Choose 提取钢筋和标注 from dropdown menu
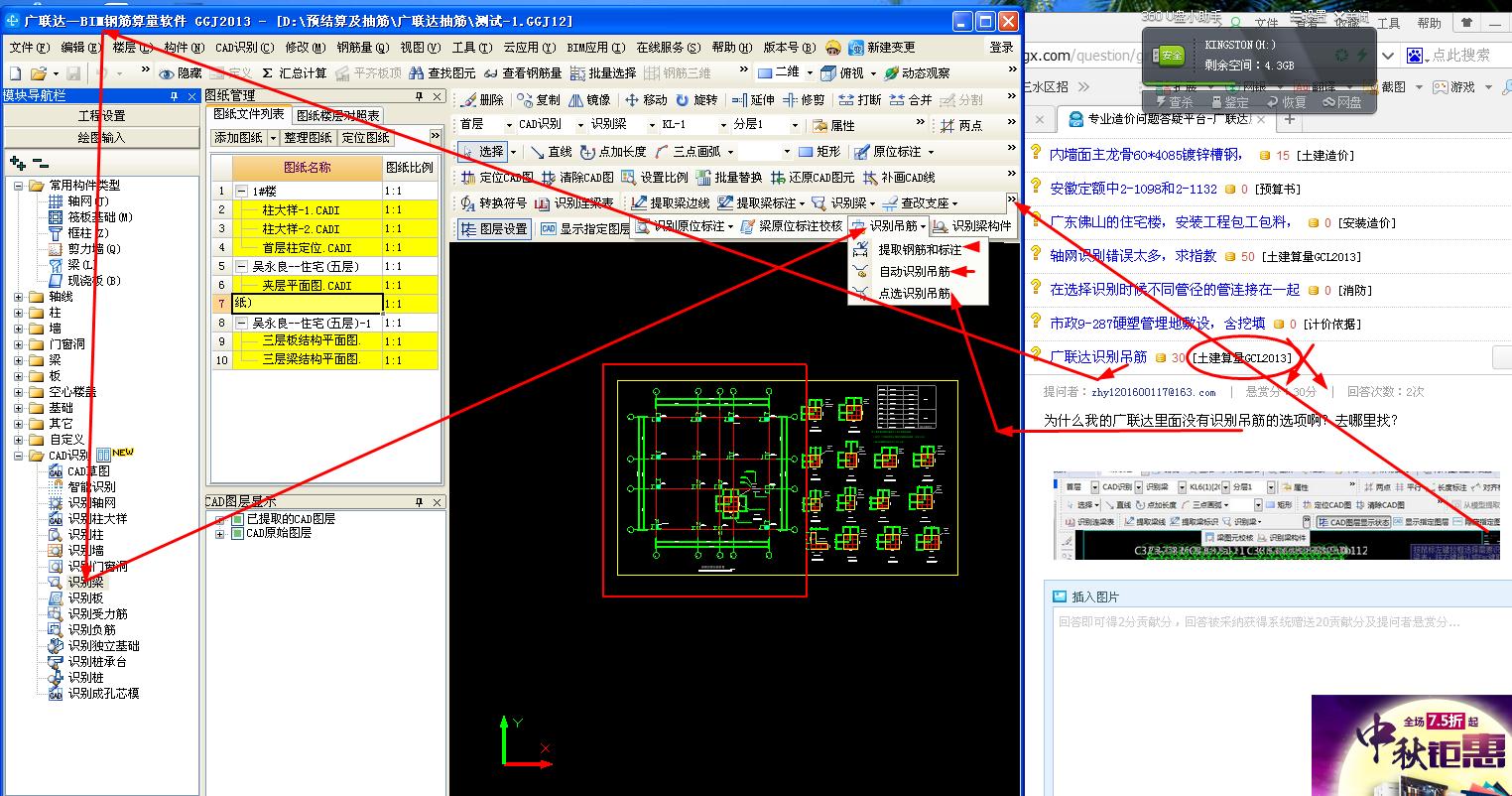The height and width of the screenshot is (796, 1512). (x=919, y=250)
